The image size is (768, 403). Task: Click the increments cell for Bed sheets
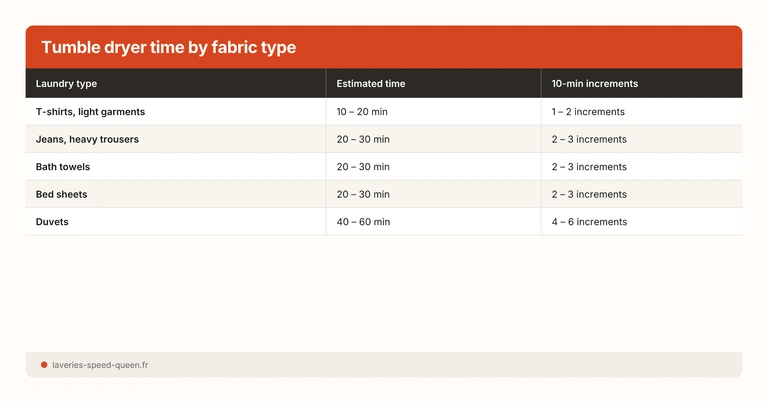point(589,194)
